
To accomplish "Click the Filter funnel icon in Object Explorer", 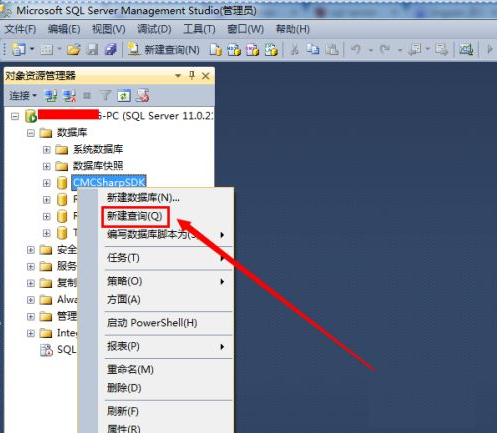I will 106,96.
